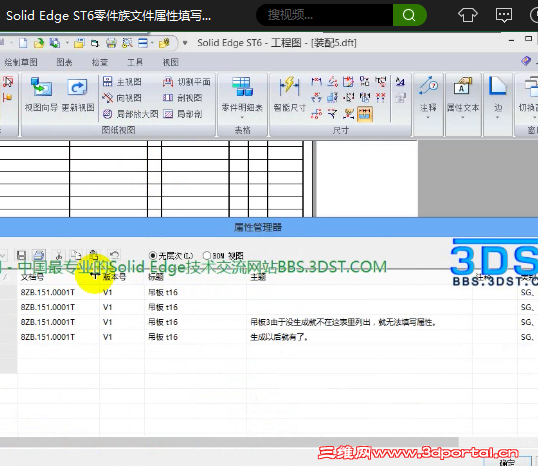Open the 属性文本 dropdown arrow

(463, 118)
